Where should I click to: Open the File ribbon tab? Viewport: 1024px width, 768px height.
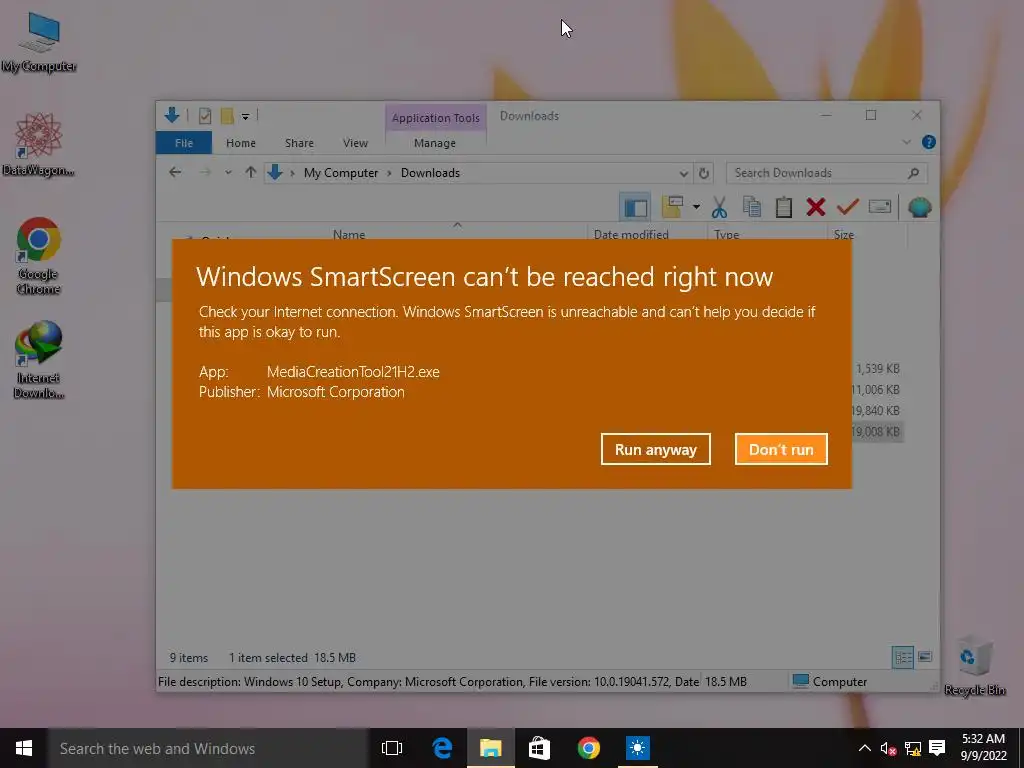coord(184,143)
